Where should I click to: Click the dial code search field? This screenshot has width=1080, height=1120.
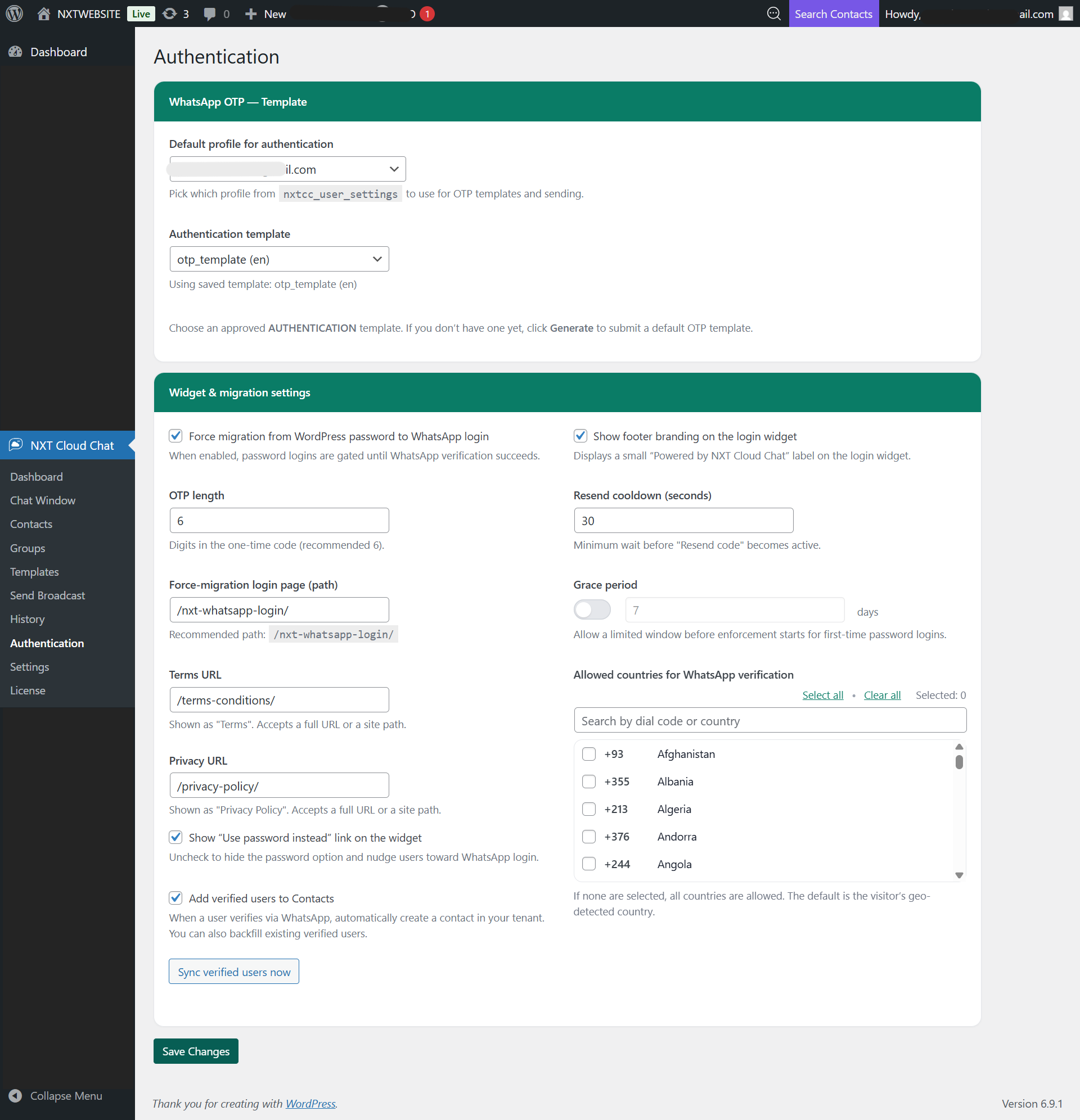point(769,720)
